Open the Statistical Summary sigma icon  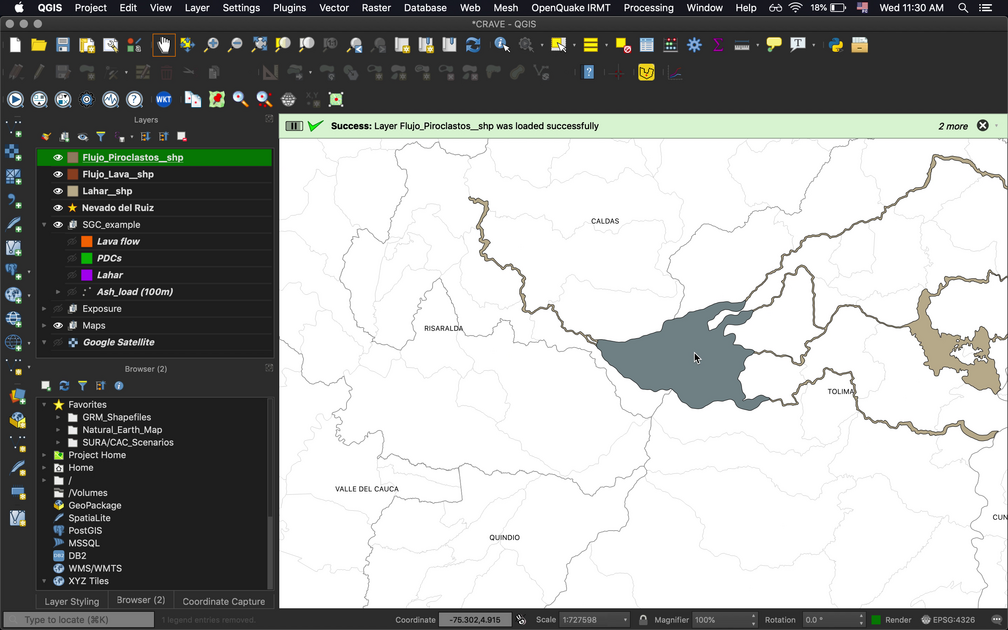click(x=717, y=45)
